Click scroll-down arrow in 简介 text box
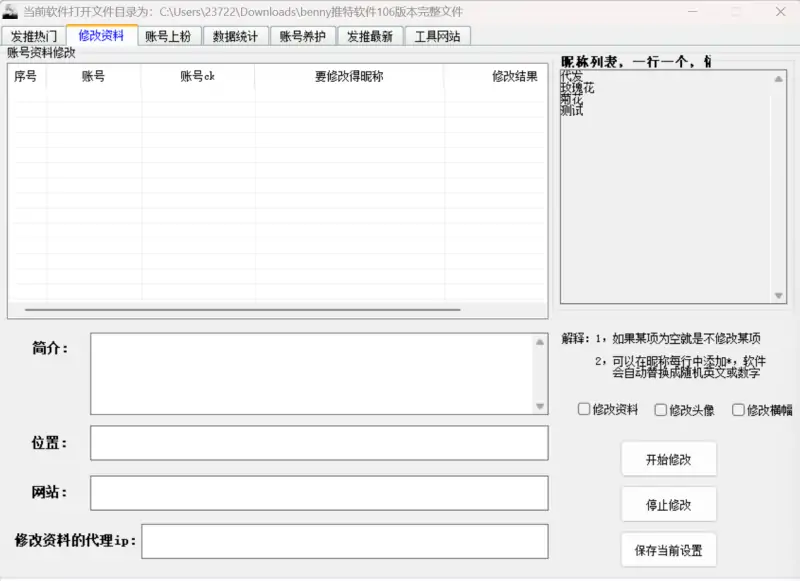Screen dimensions: 800x581 540,406
